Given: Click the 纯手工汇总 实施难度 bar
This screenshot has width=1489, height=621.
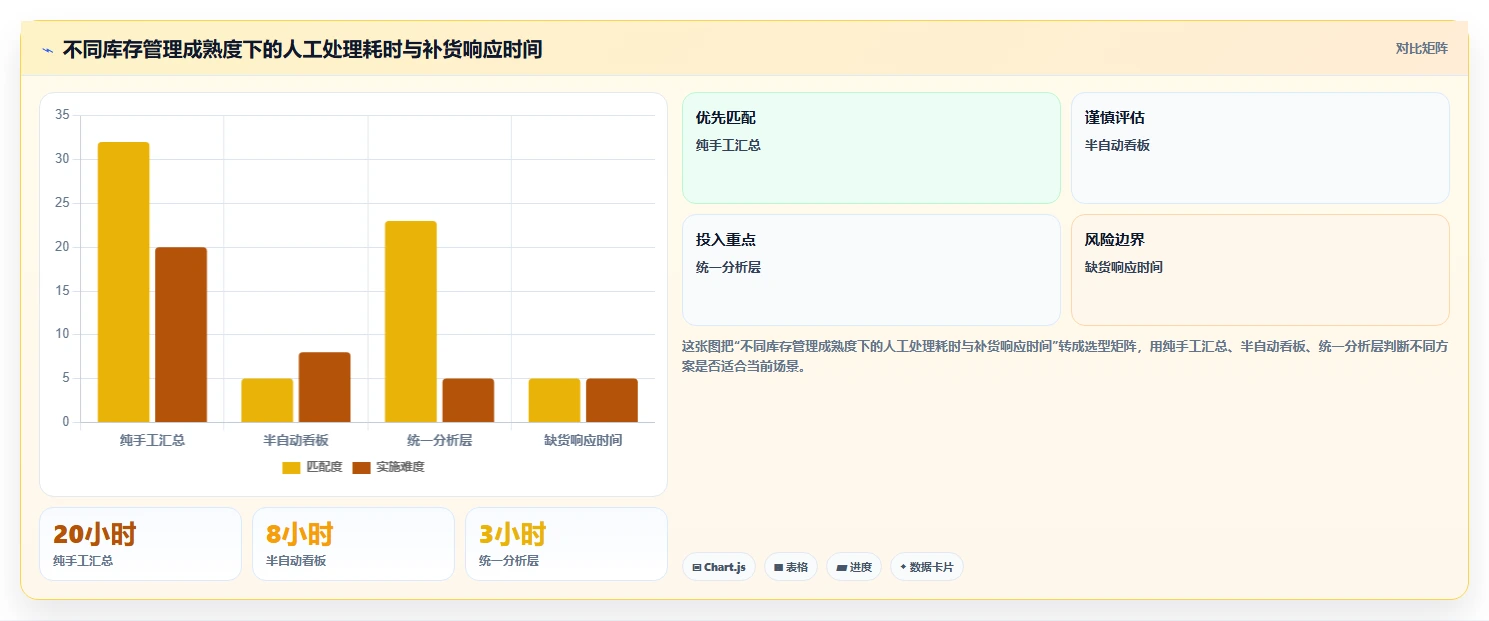Looking at the screenshot, I should click(x=181, y=335).
